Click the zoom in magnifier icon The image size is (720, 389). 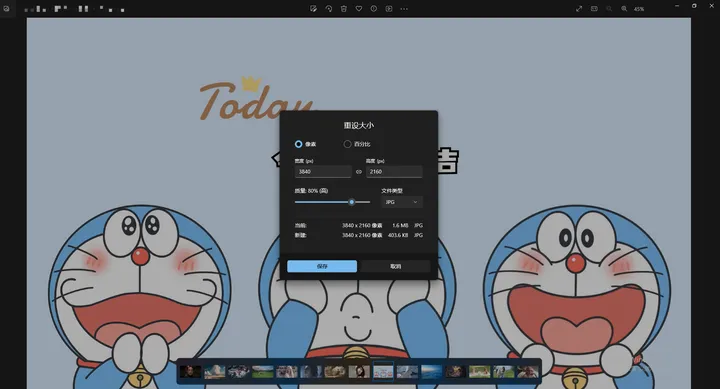coord(624,9)
